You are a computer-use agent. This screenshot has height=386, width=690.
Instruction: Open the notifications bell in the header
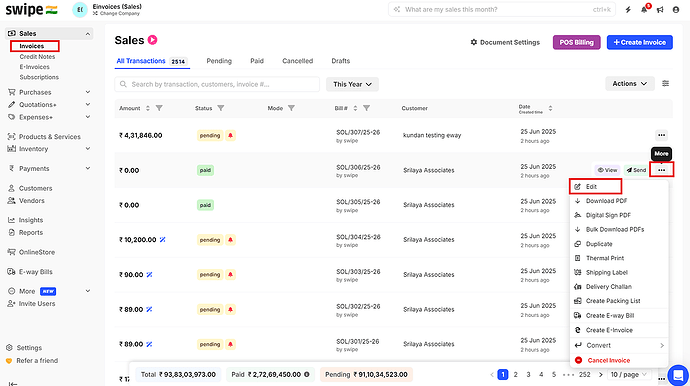[644, 10]
